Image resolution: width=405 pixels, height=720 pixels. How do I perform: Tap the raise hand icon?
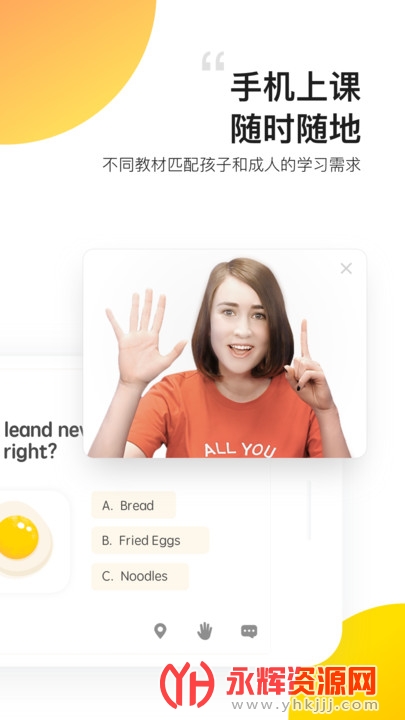204,631
